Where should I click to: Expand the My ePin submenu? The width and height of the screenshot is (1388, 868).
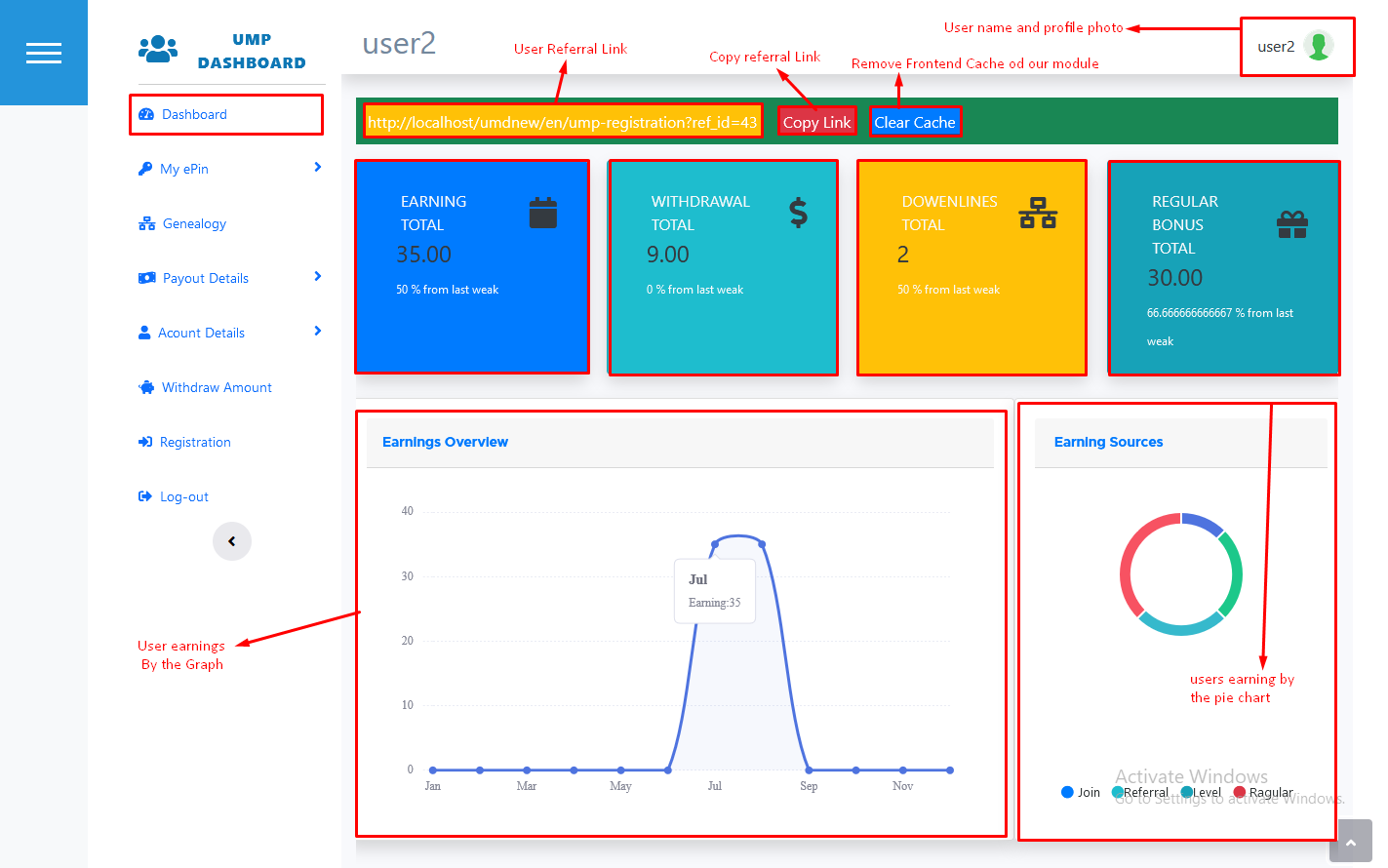pyautogui.click(x=317, y=168)
